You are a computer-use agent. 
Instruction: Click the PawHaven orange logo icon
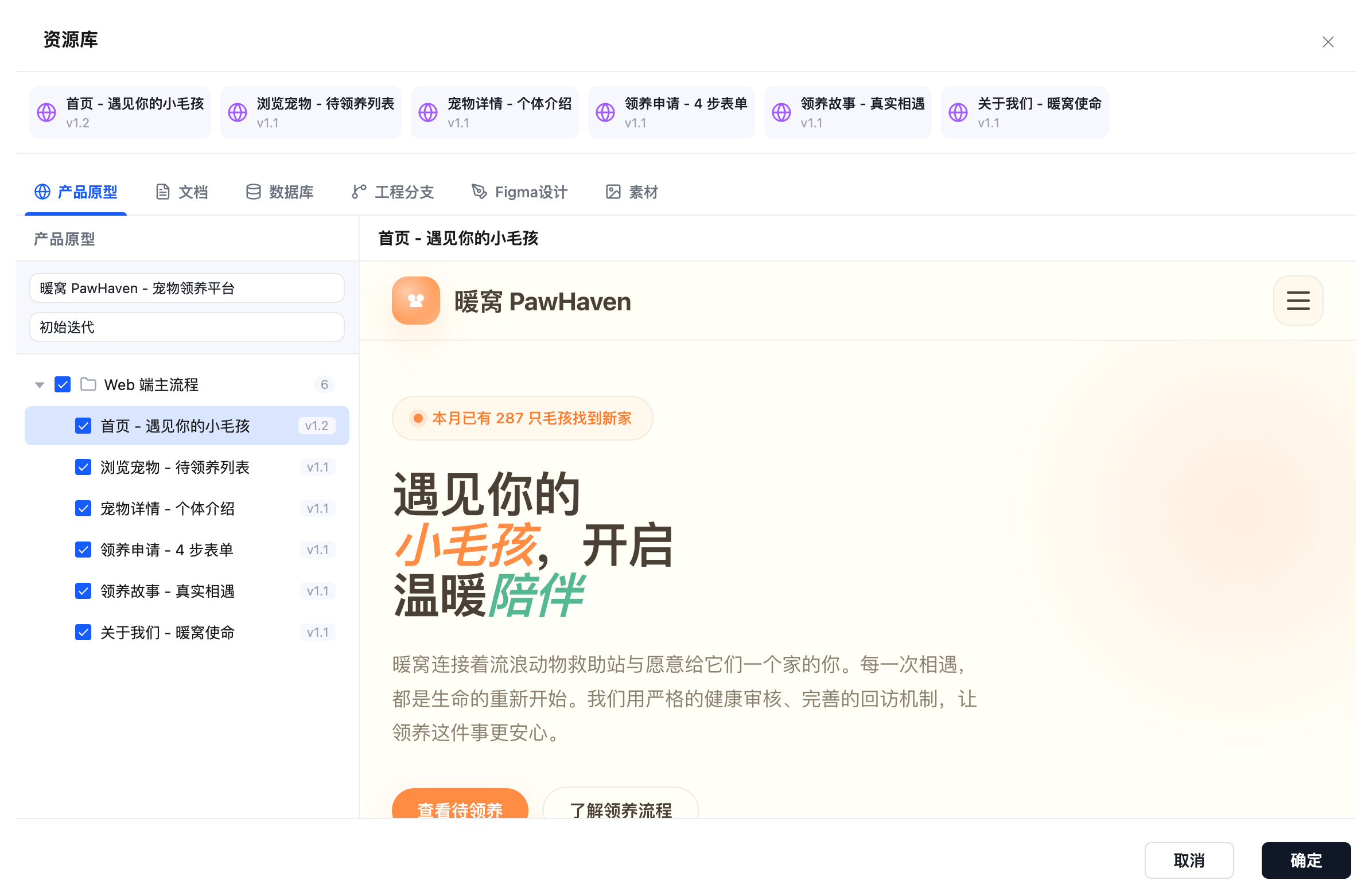416,301
